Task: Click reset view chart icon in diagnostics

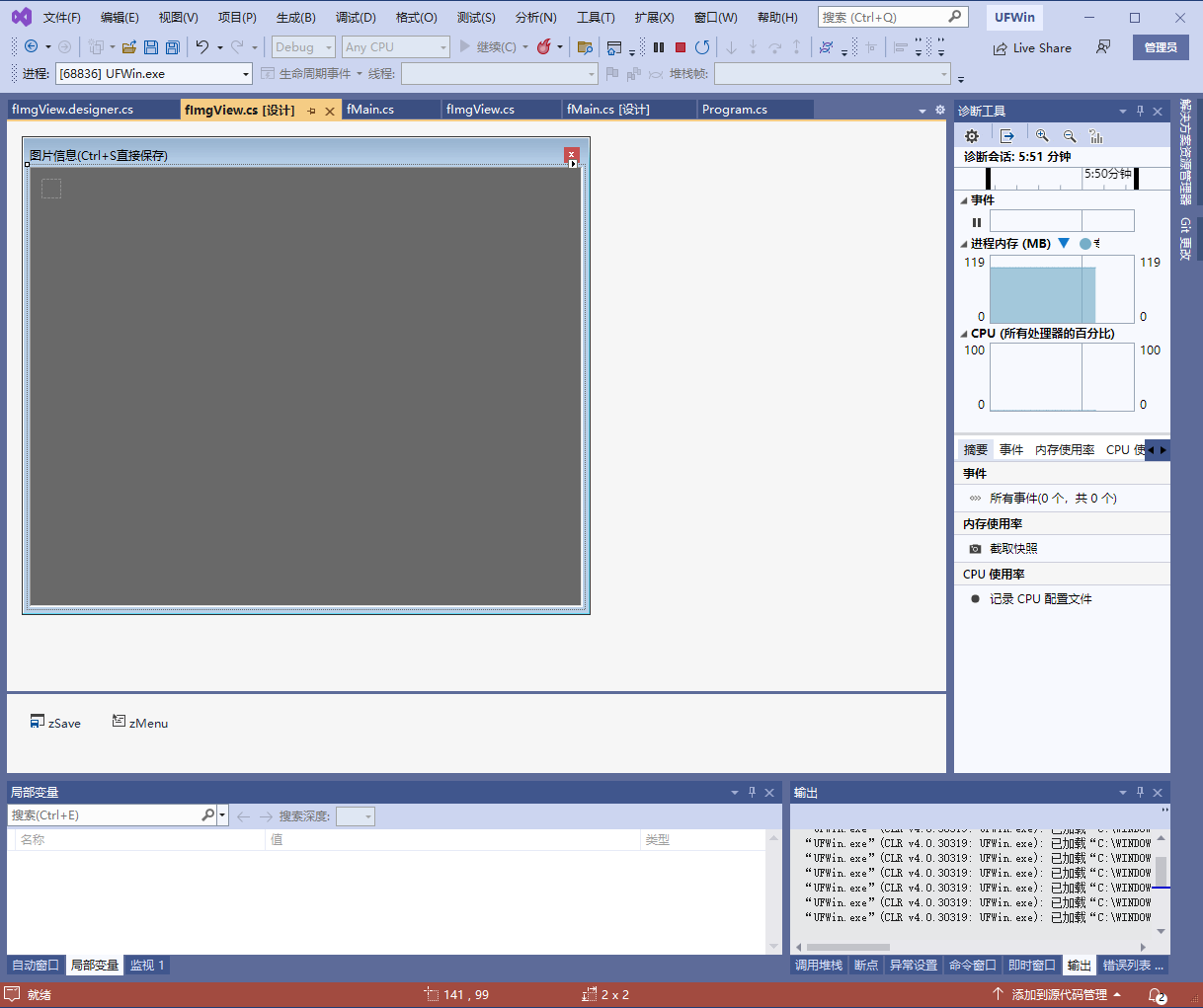Action: coord(1096,136)
